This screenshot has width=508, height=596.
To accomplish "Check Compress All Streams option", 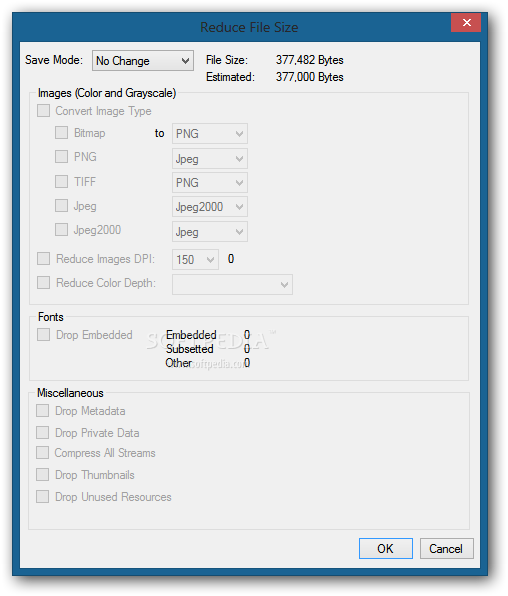I will pos(43,453).
